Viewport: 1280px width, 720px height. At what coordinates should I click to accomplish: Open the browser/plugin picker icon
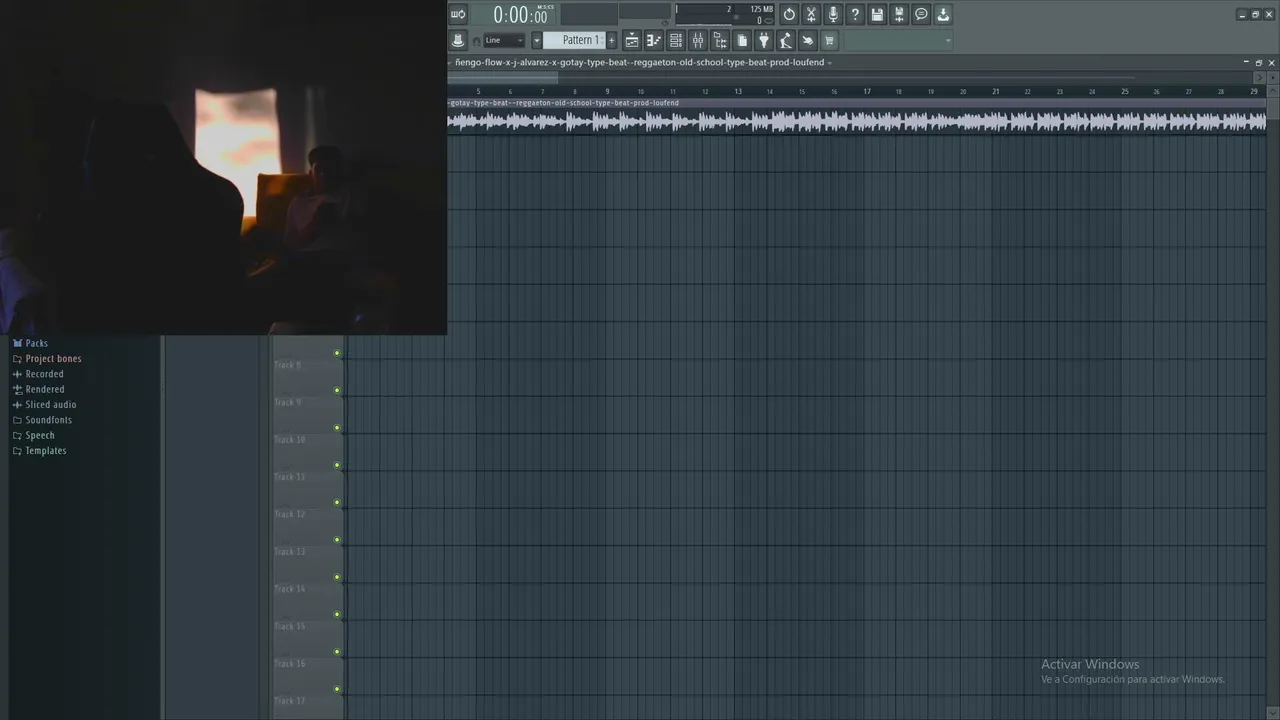720,40
